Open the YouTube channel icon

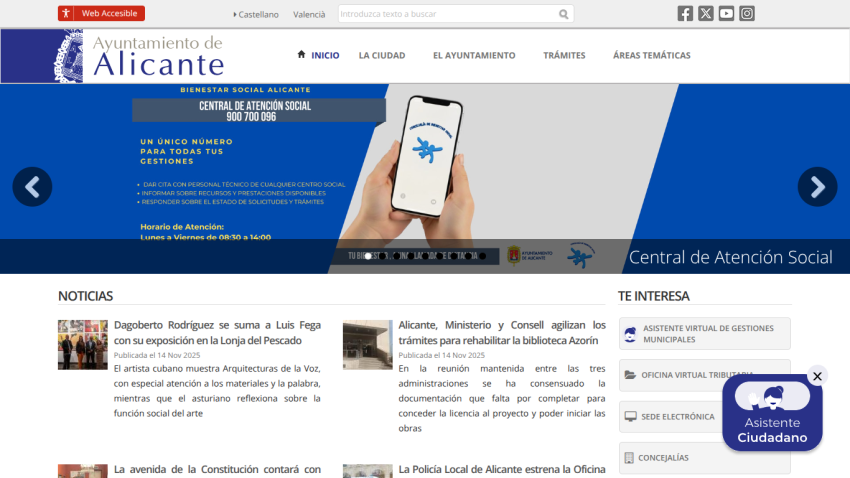(726, 14)
